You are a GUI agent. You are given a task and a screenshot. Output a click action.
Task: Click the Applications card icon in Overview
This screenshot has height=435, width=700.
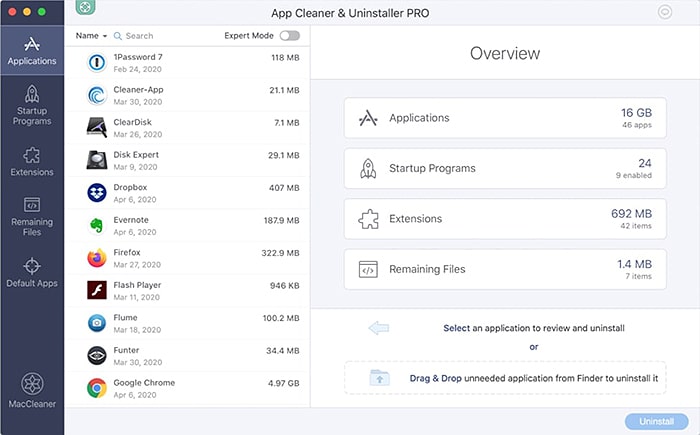point(368,118)
